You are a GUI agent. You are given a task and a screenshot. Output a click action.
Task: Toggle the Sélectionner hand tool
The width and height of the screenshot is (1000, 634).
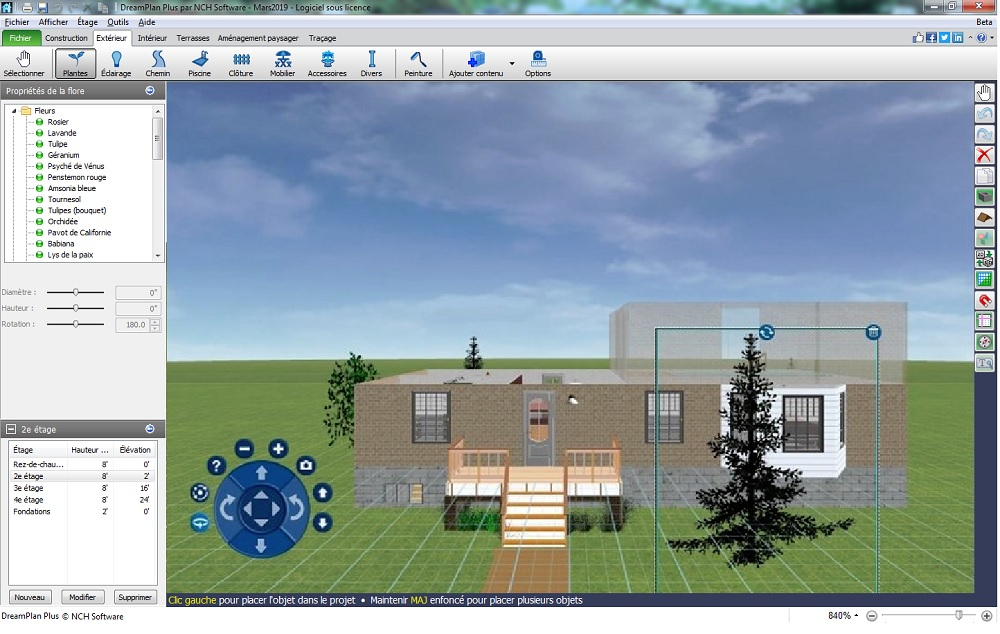pos(24,64)
